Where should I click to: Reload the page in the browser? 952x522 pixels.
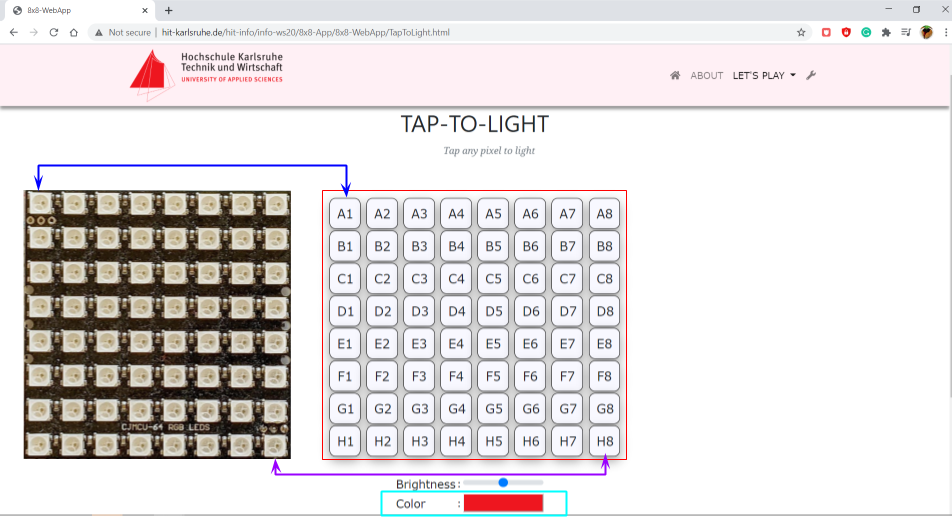(x=54, y=32)
